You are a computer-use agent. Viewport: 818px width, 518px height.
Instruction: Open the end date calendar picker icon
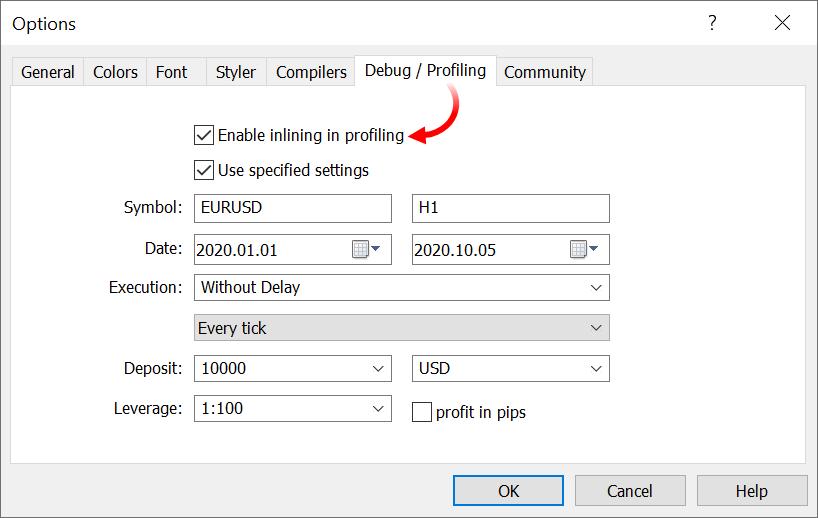[584, 249]
